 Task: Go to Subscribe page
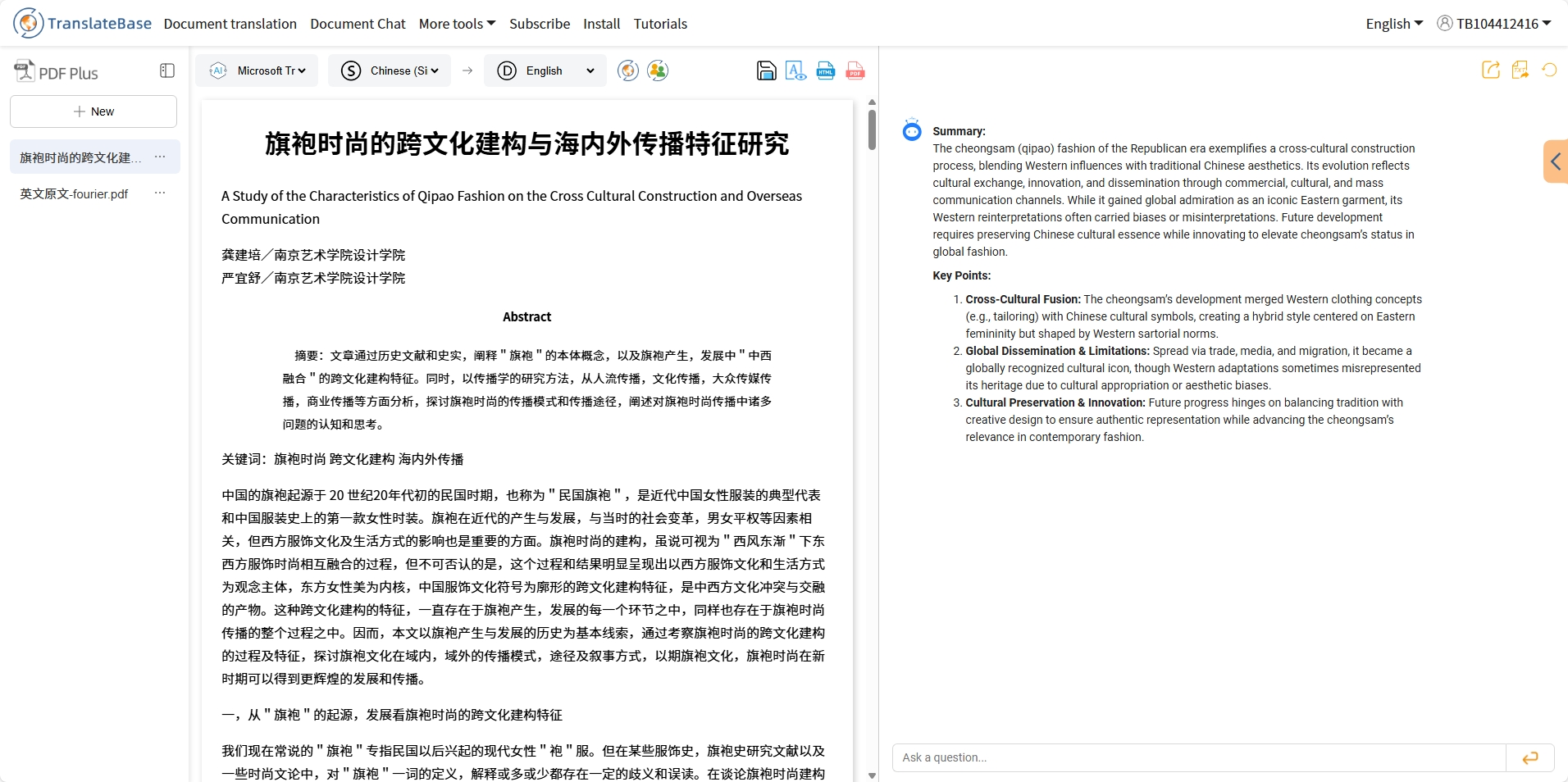coord(540,24)
